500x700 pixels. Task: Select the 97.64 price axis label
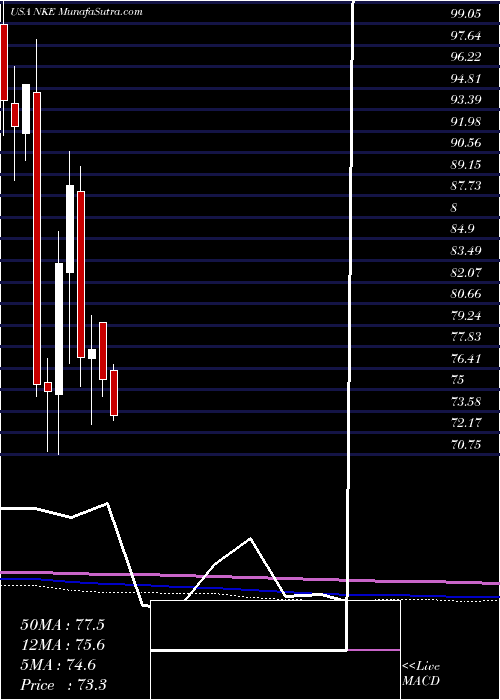click(x=466, y=35)
